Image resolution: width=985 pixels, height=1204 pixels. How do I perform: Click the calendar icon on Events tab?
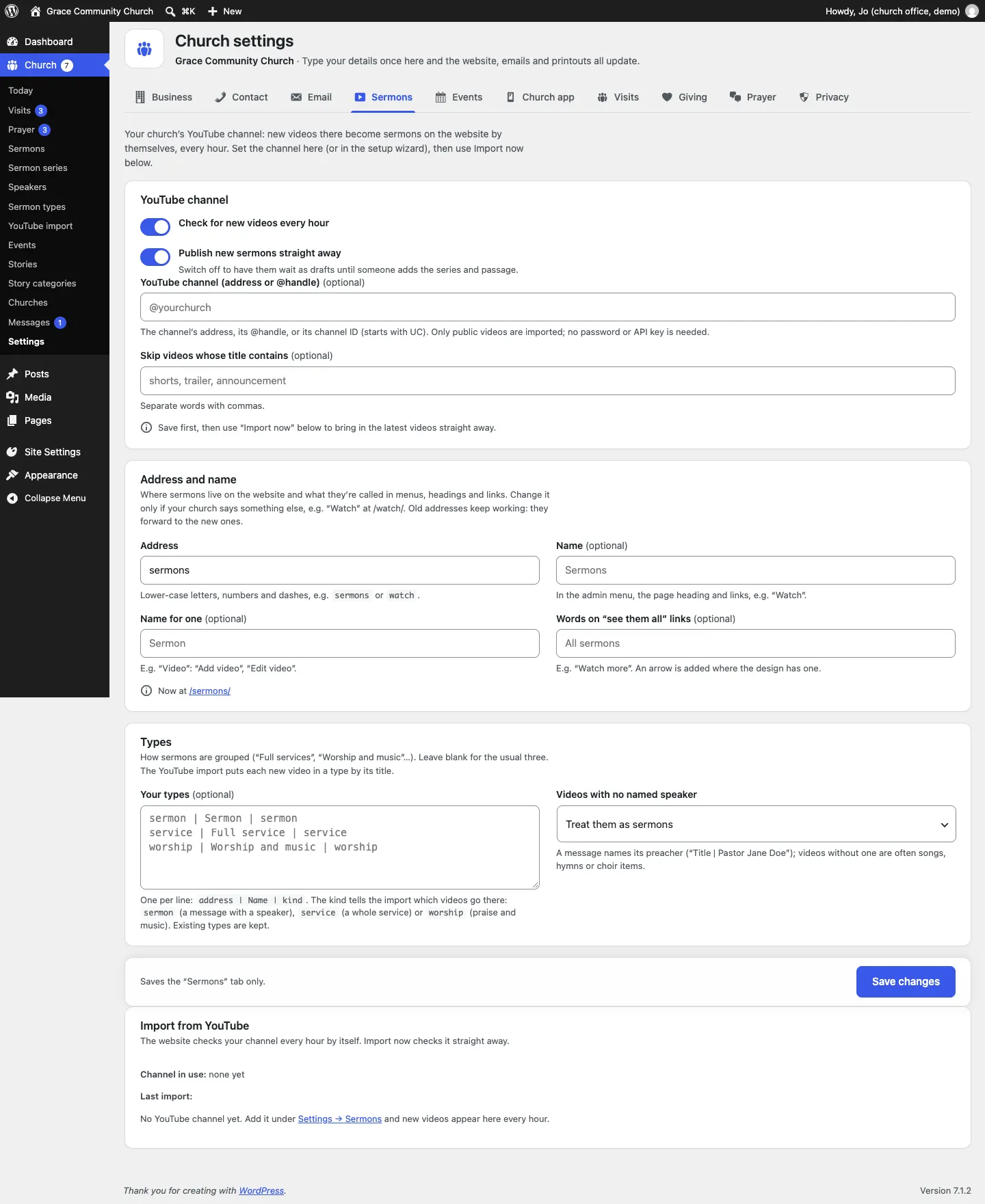(441, 97)
